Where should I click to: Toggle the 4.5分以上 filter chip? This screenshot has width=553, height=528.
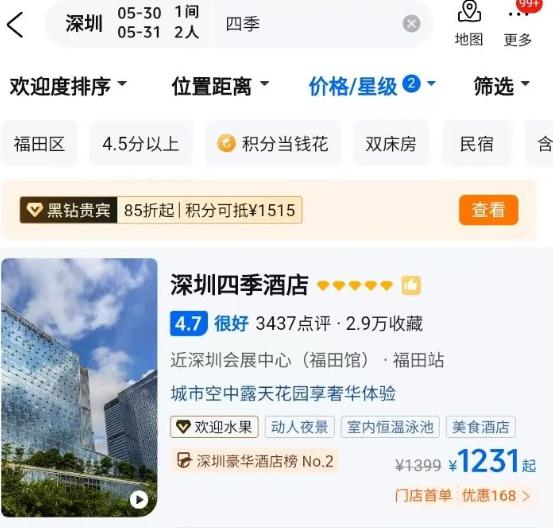coord(141,144)
